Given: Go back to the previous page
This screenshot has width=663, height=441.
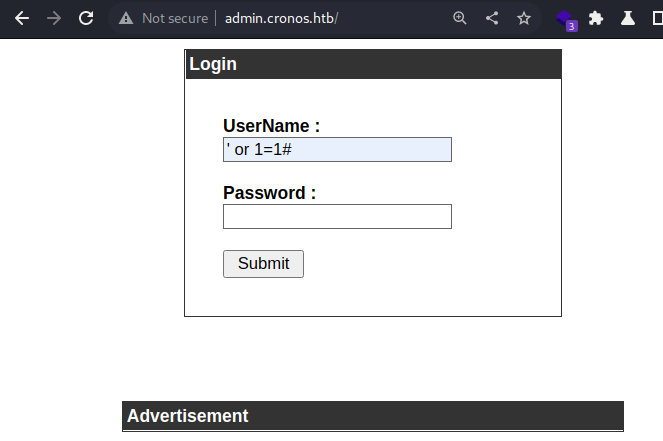Looking at the screenshot, I should 22,18.
